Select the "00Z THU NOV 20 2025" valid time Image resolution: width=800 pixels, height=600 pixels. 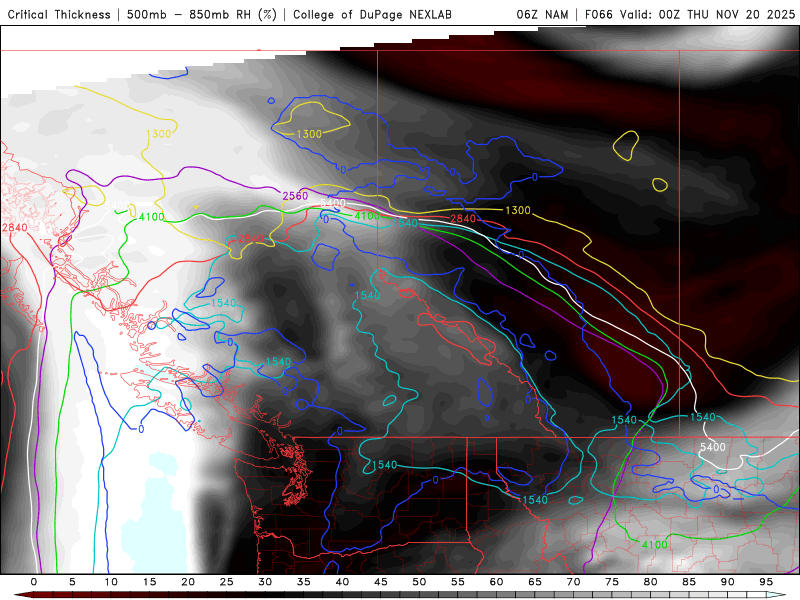click(727, 15)
